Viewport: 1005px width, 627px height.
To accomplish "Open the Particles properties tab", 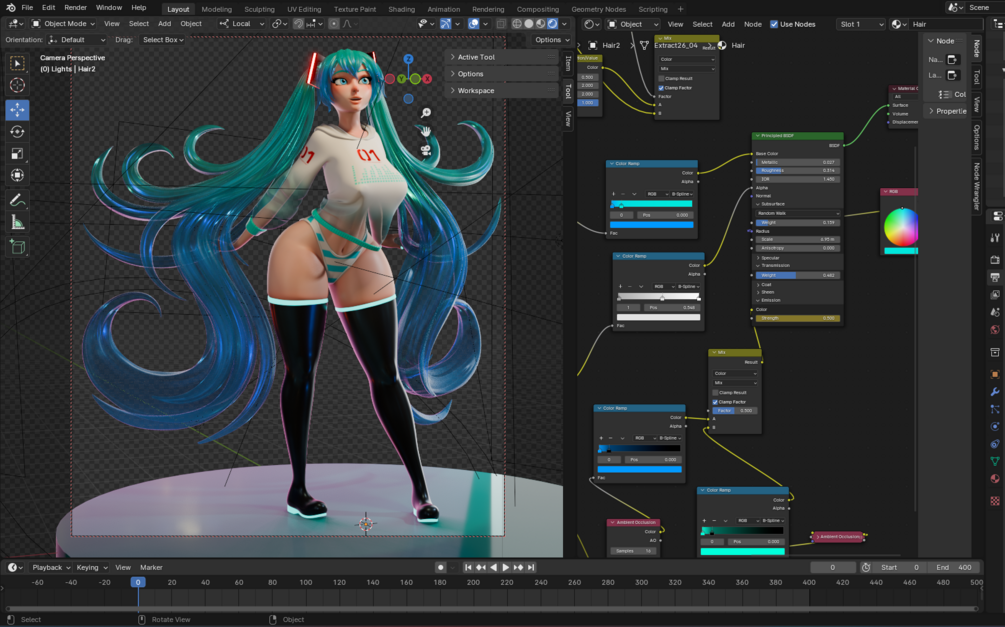I will [x=995, y=408].
